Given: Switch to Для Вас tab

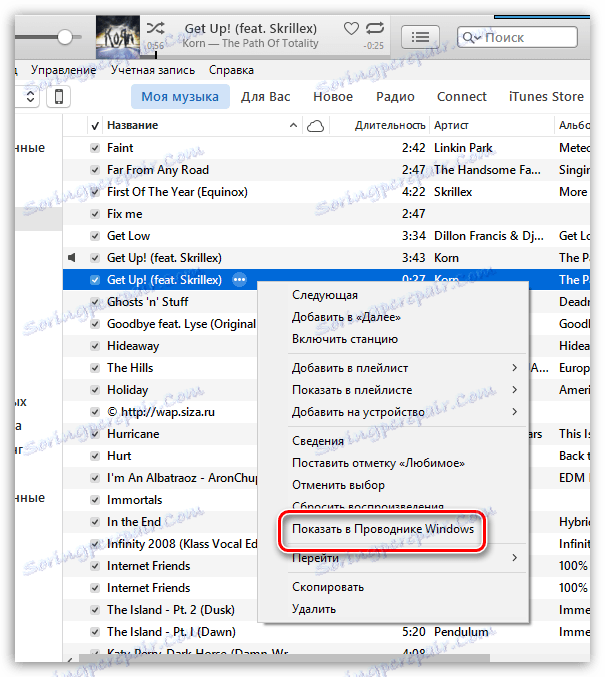Looking at the screenshot, I should coord(266,97).
